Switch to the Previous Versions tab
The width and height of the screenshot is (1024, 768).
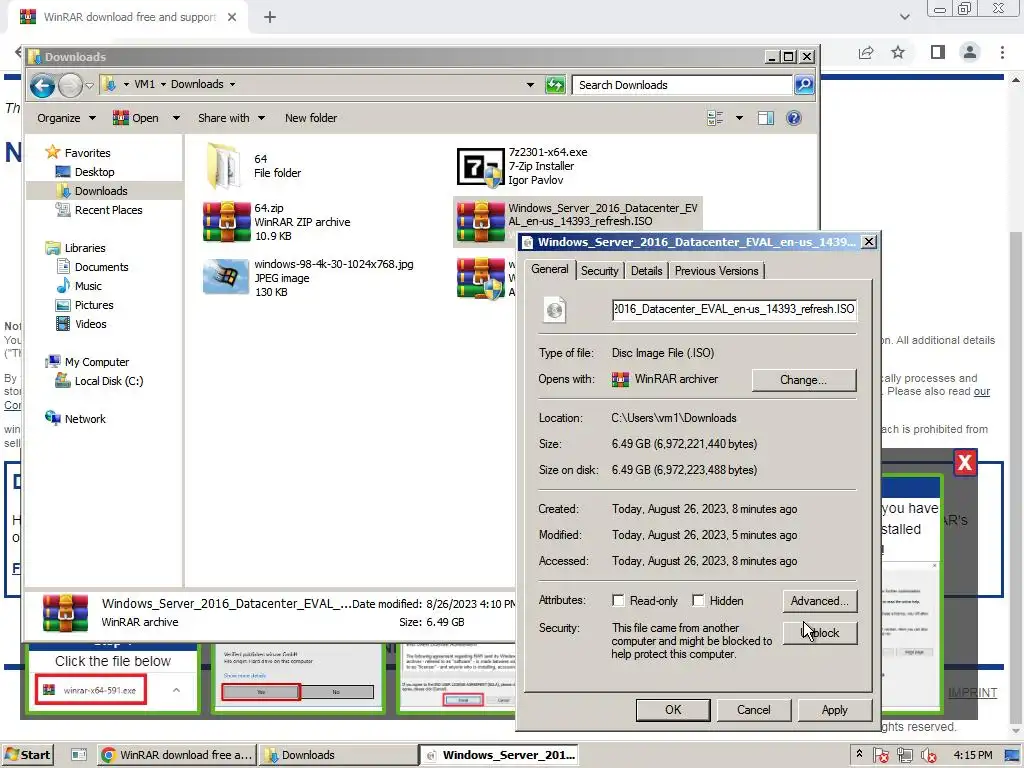[716, 271]
